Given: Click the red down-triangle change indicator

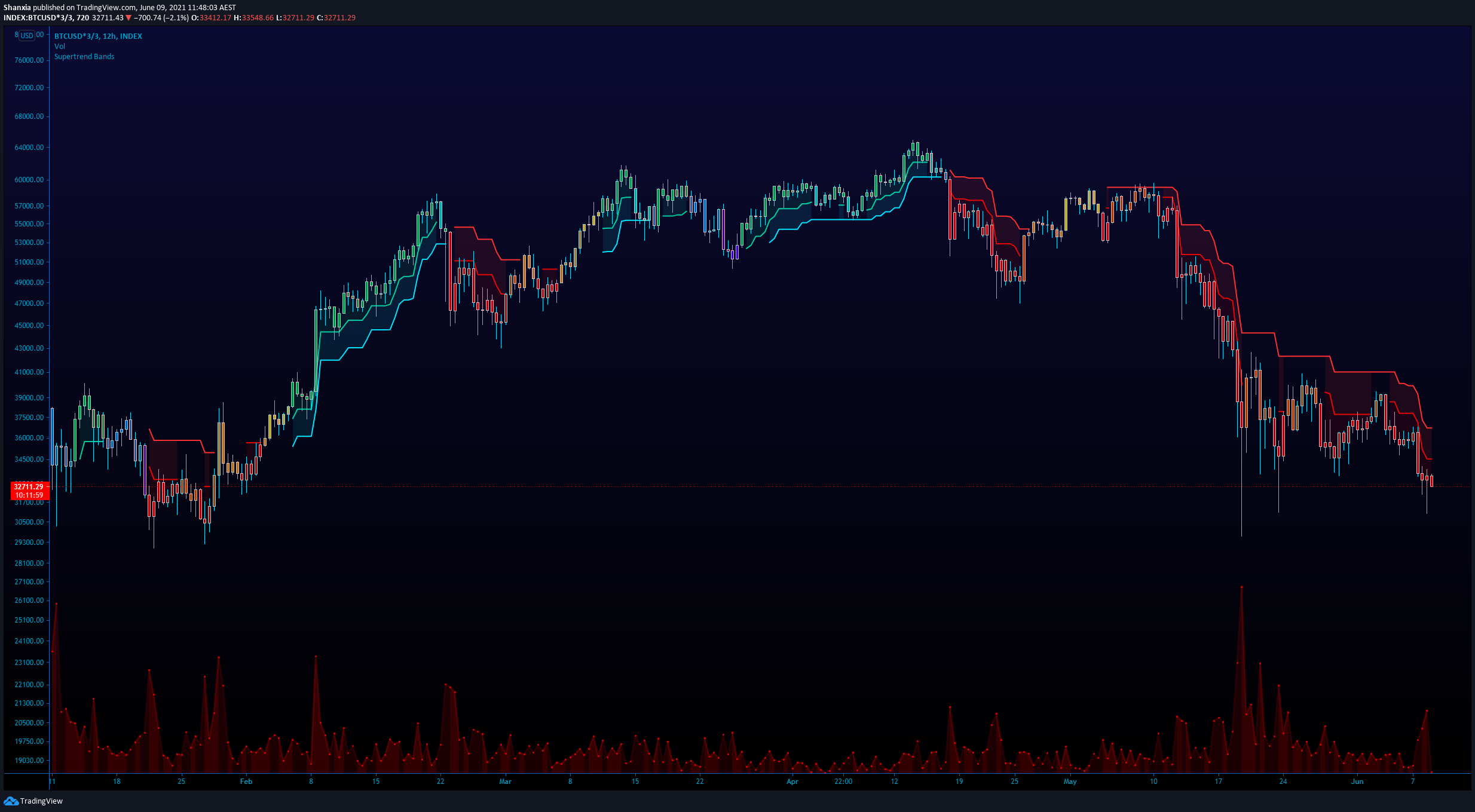Looking at the screenshot, I should (x=128, y=18).
